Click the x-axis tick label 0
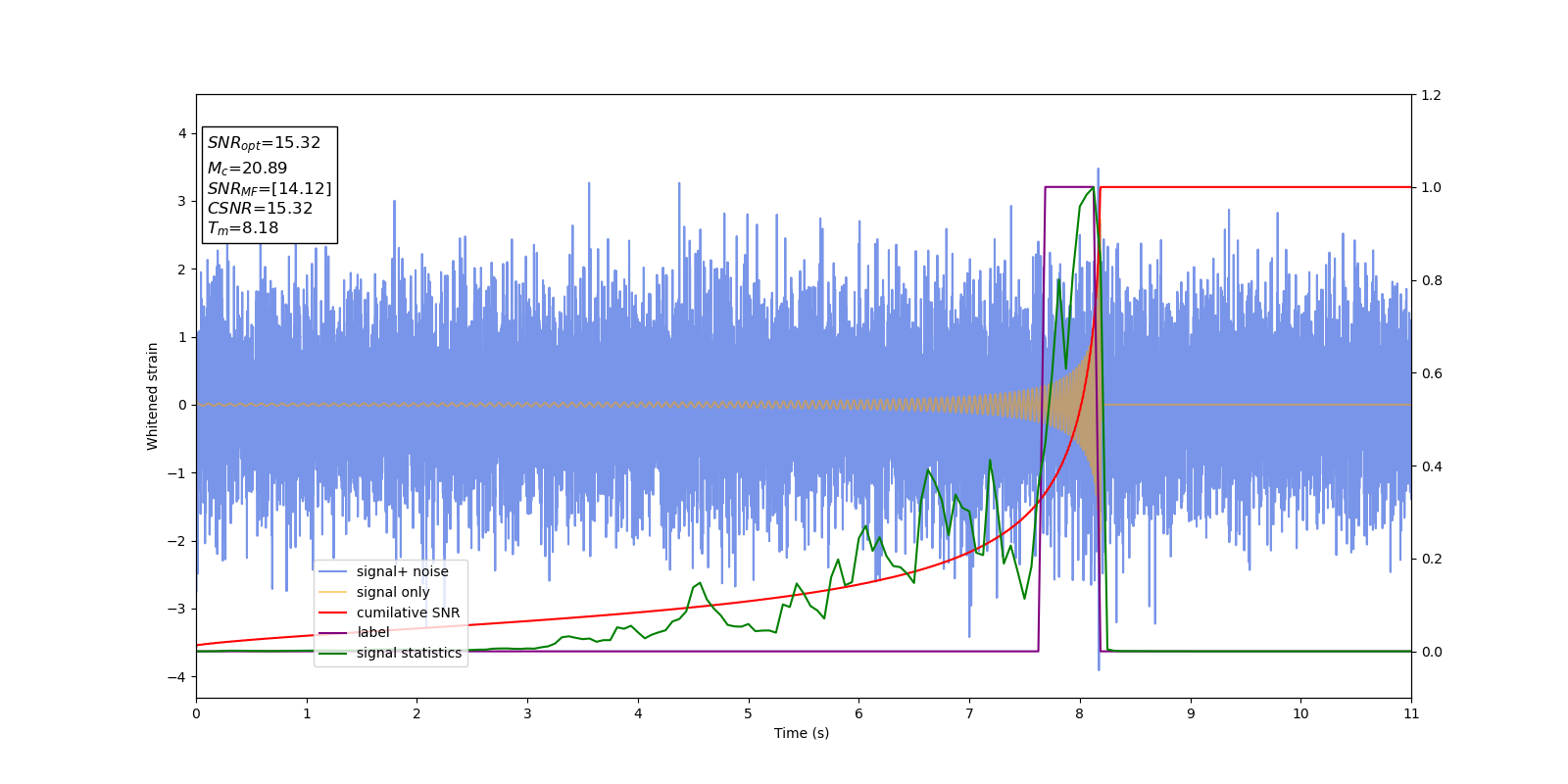Image resolution: width=1568 pixels, height=784 pixels. click(196, 713)
